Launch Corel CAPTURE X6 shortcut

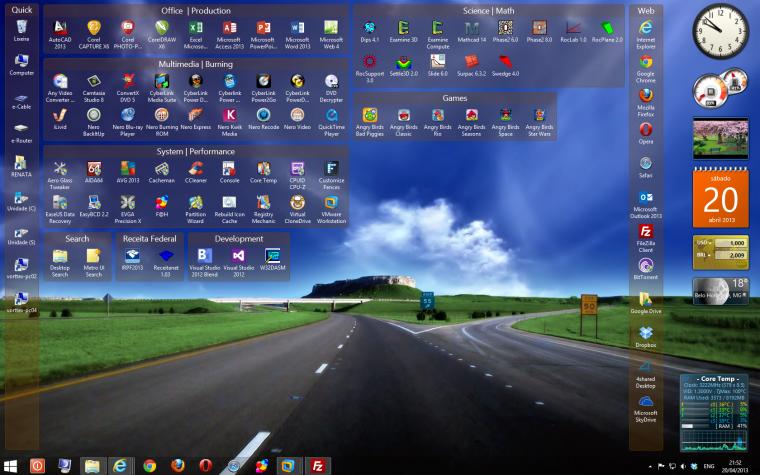pos(94,34)
